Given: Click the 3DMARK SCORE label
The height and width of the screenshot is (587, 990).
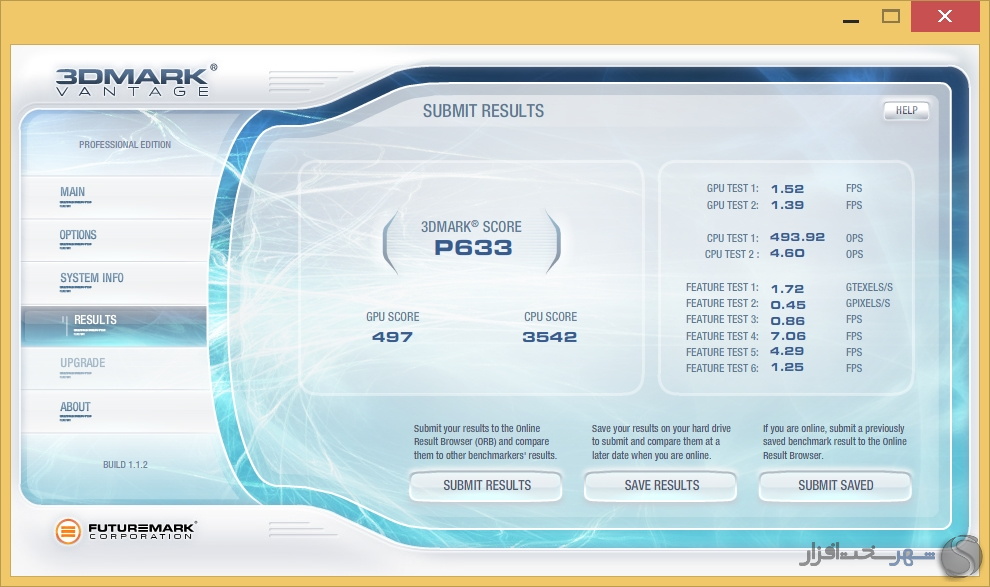Looking at the screenshot, I should (471, 227).
